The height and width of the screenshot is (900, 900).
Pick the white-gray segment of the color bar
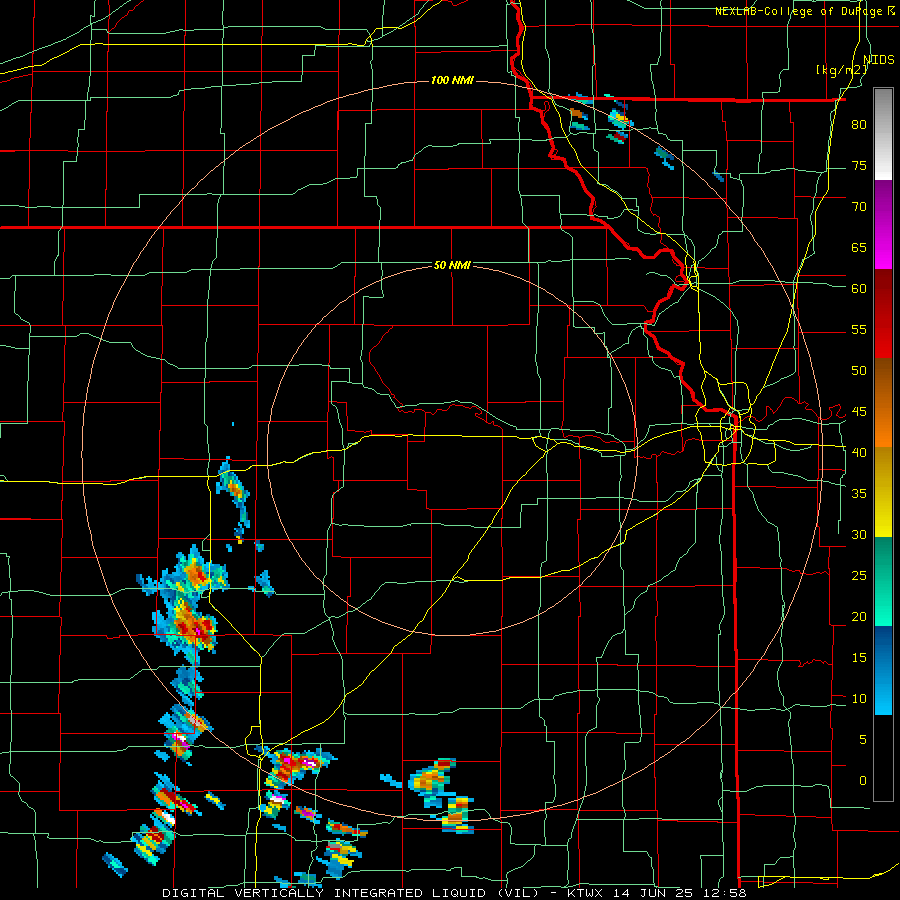[x=883, y=134]
